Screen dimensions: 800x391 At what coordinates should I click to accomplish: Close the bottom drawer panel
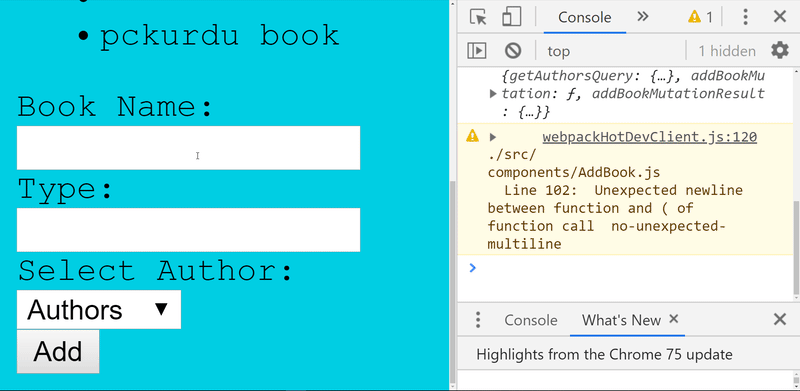click(780, 320)
